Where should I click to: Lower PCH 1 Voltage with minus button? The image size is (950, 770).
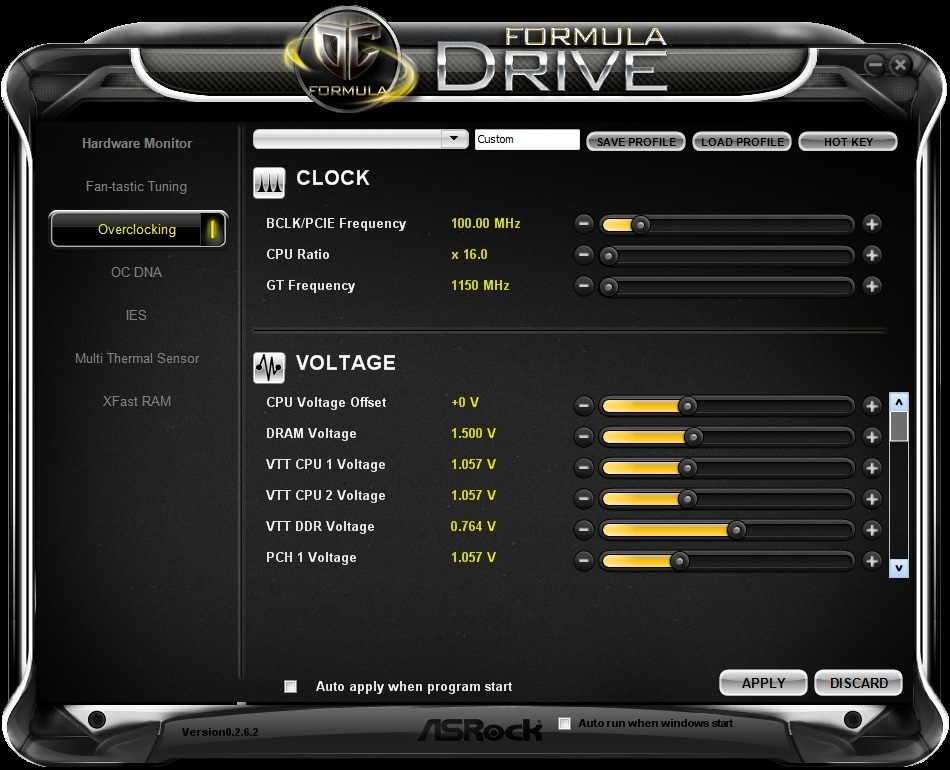583,561
